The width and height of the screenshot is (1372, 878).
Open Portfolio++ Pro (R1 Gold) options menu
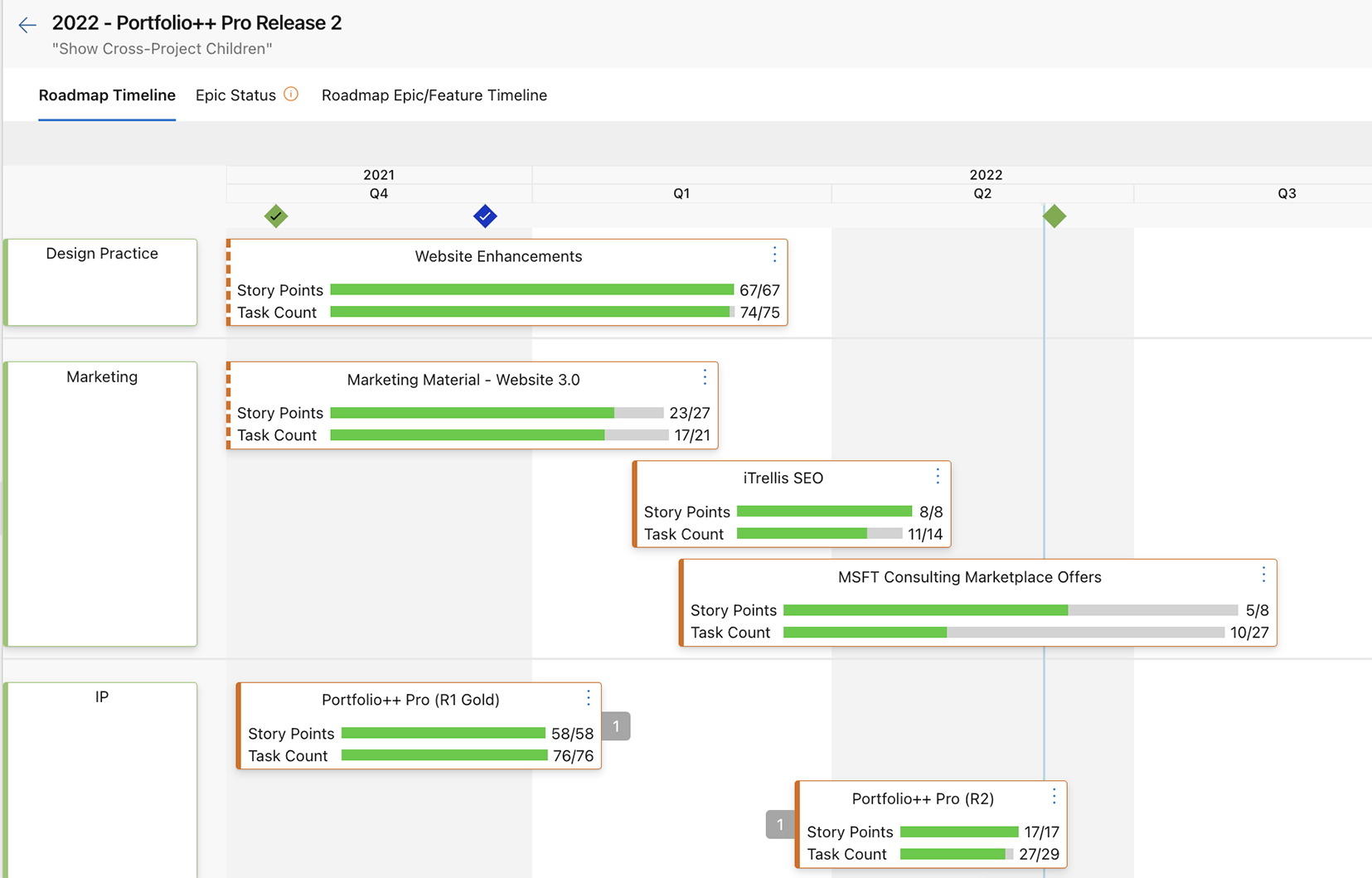[589, 697]
